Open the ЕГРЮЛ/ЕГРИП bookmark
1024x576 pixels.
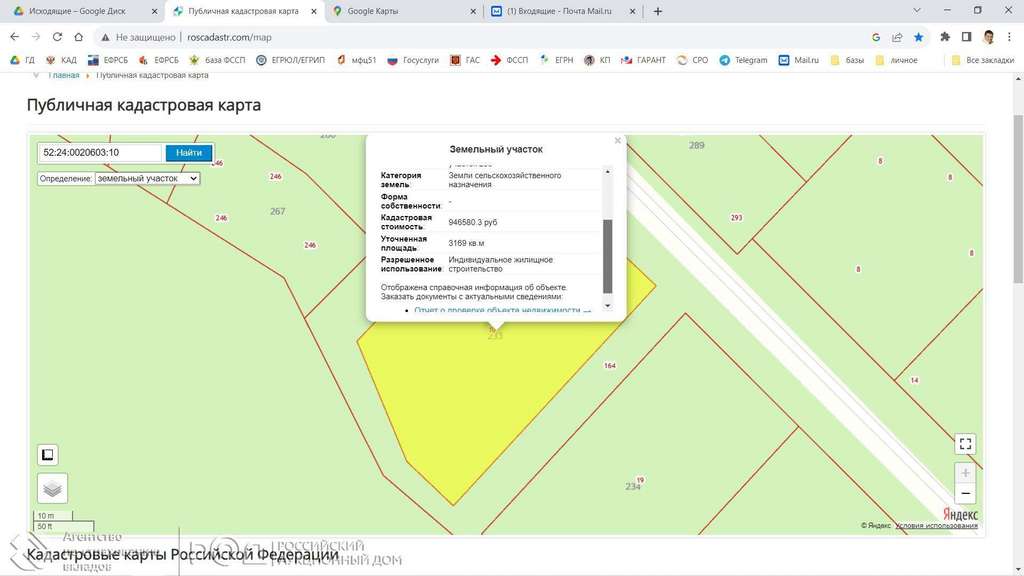pyautogui.click(x=290, y=60)
